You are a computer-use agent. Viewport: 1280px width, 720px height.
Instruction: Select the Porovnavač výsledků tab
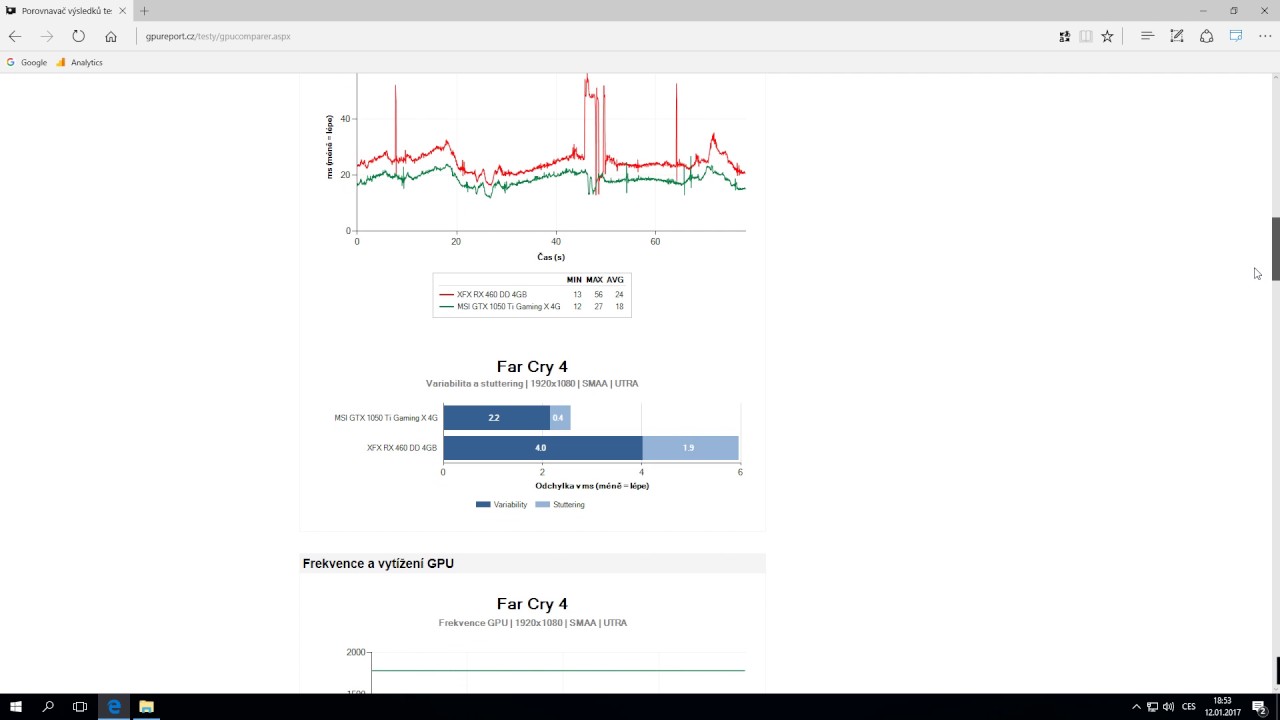64,11
